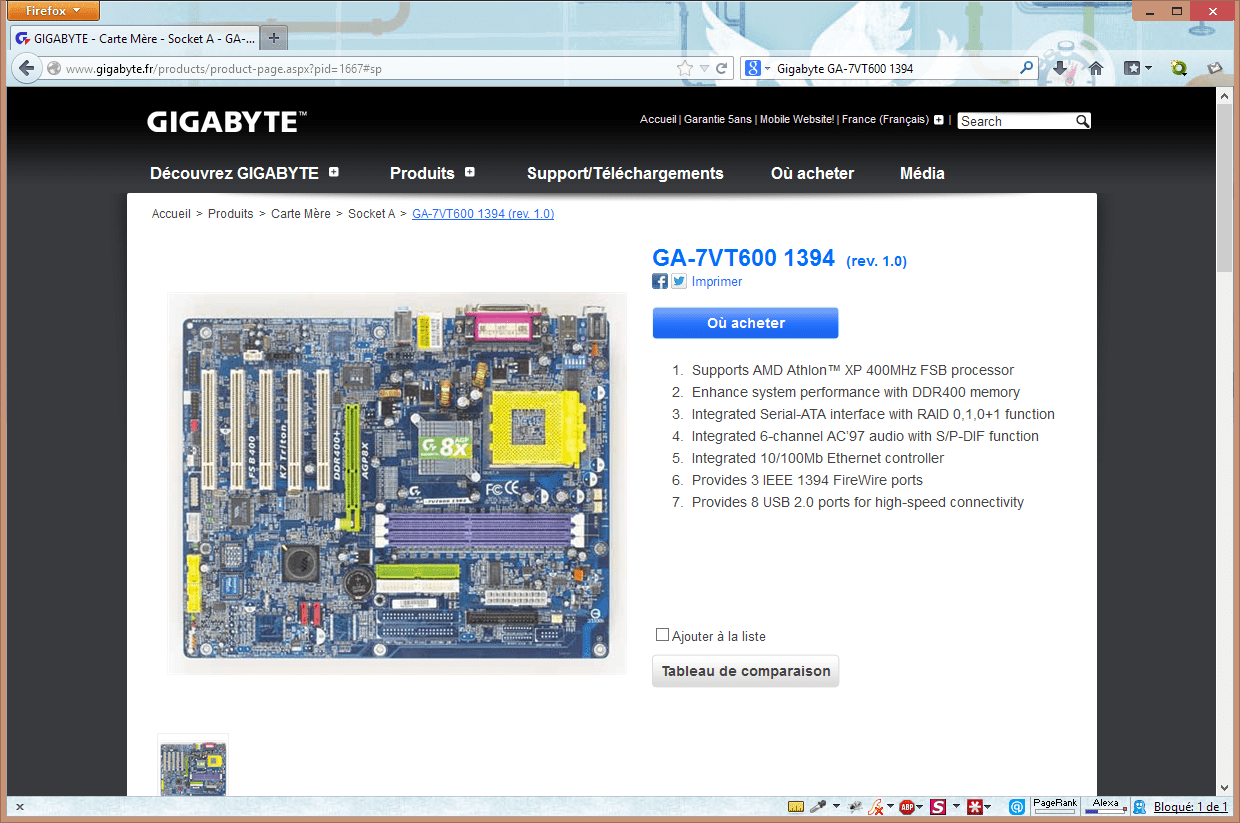Open the Accueil breadcrumb link
The height and width of the screenshot is (823, 1240).
pyautogui.click(x=171, y=214)
